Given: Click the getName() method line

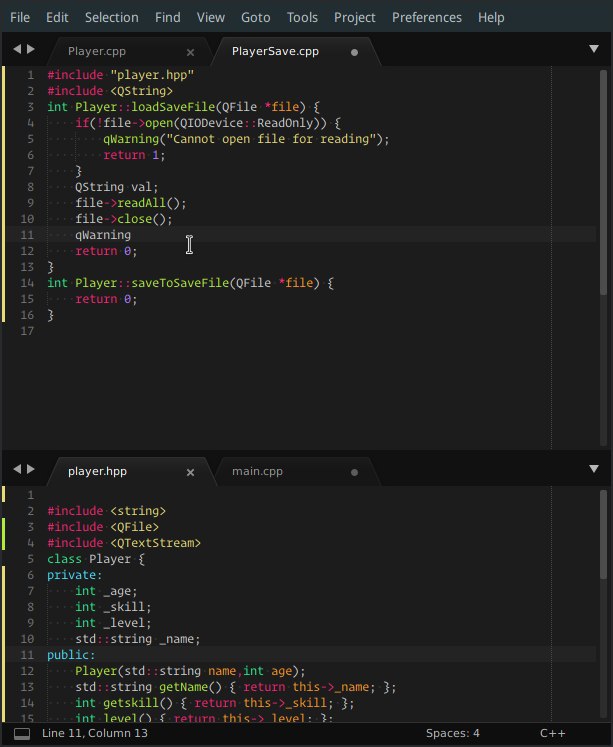Looking at the screenshot, I should click(x=236, y=687).
